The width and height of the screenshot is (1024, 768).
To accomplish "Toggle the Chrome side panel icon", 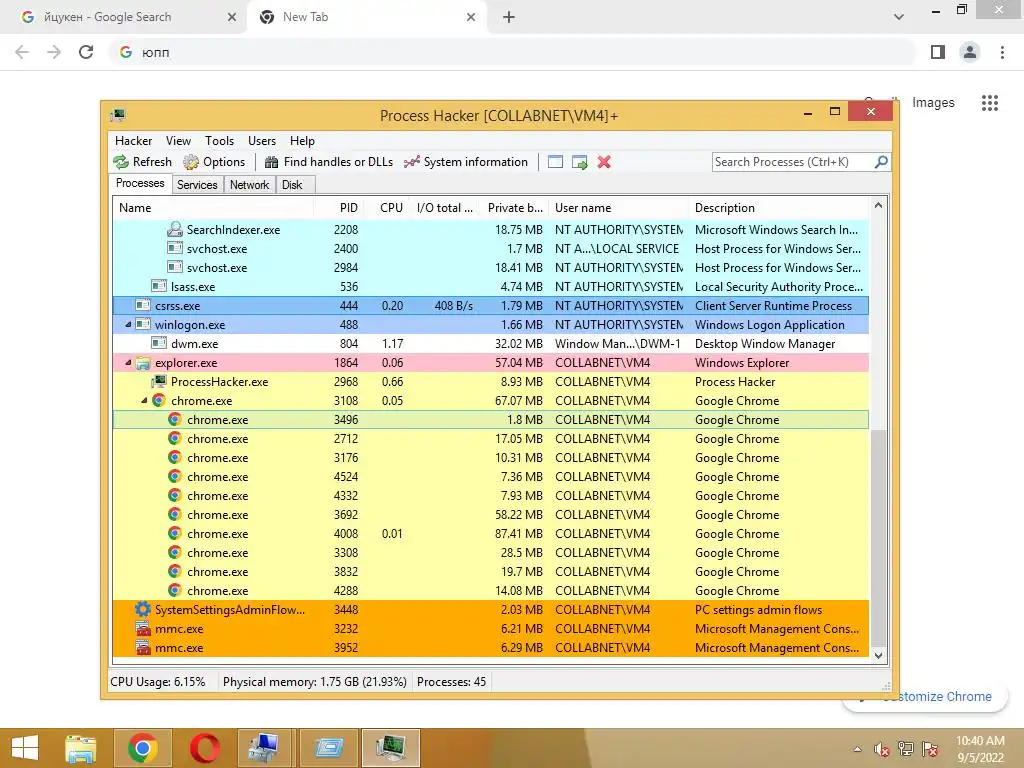I will click(x=938, y=52).
